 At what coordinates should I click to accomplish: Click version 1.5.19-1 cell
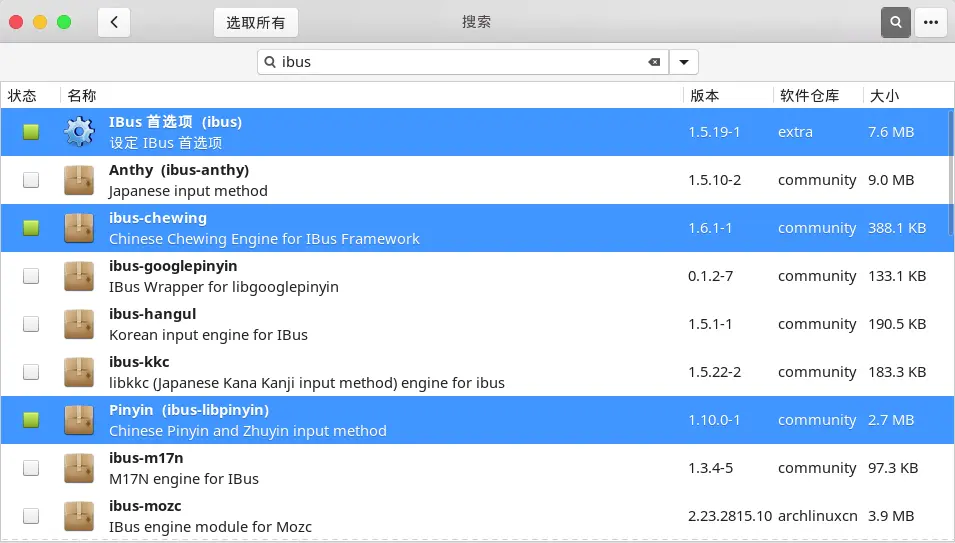click(714, 132)
